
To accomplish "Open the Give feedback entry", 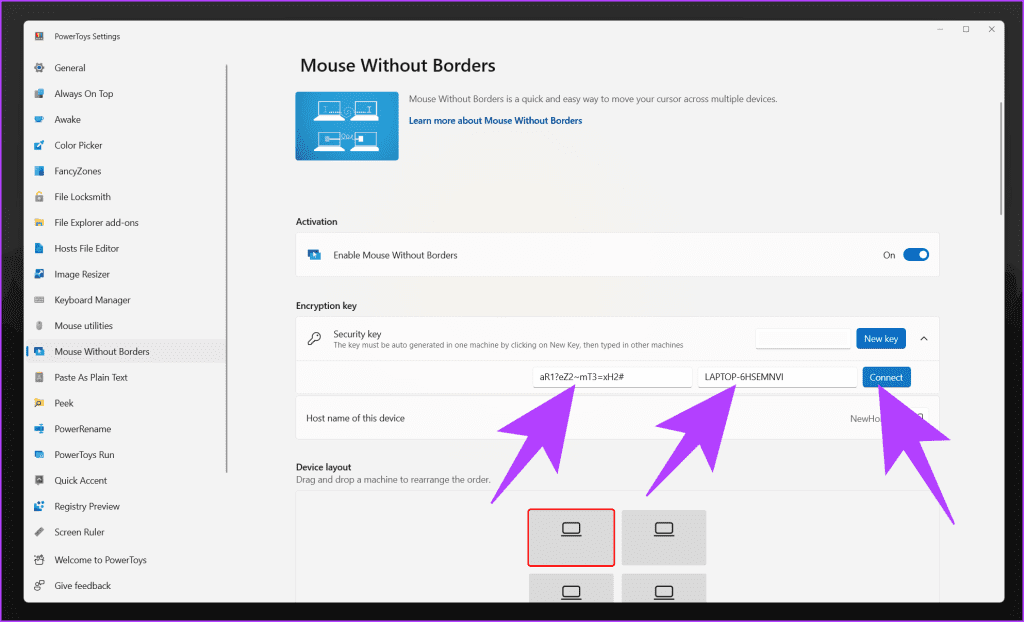I will click(124, 586).
